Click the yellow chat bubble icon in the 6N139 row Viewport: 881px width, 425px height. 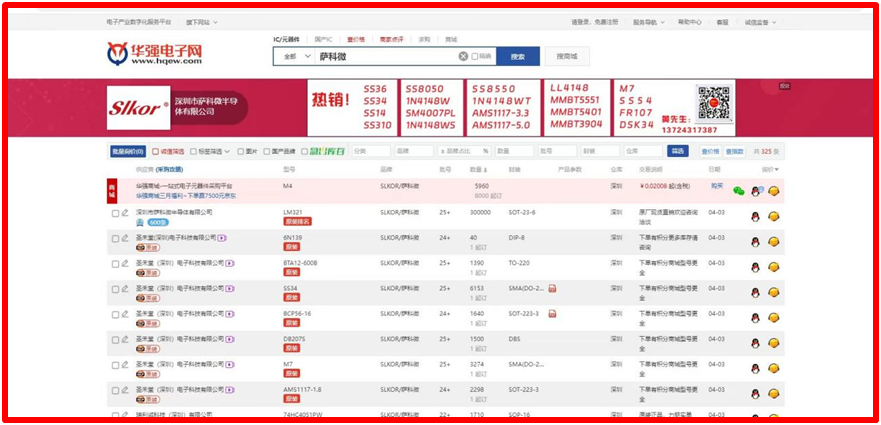774,241
